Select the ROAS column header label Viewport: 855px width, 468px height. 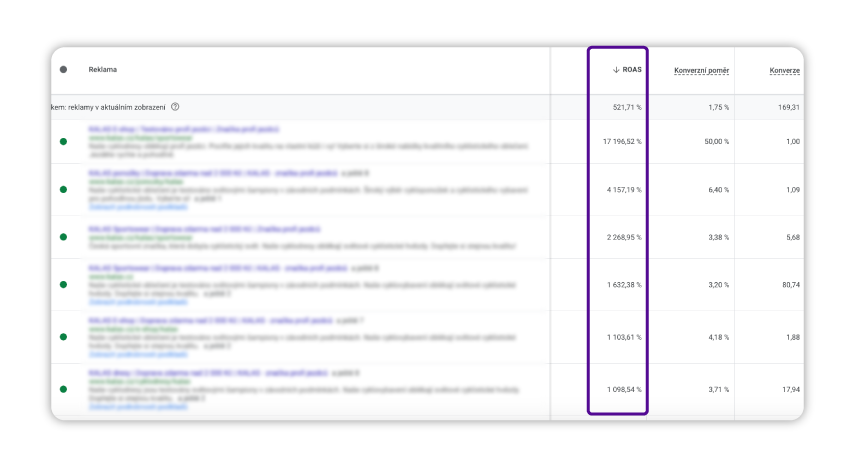pos(632,70)
